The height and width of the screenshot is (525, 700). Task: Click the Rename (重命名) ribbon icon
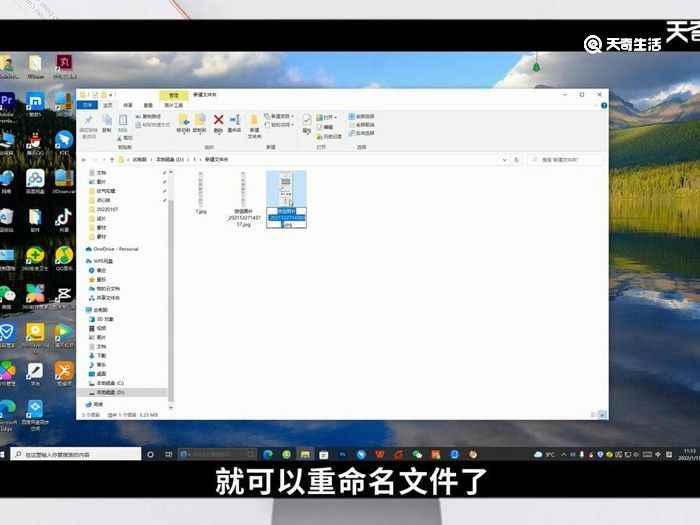tap(235, 120)
